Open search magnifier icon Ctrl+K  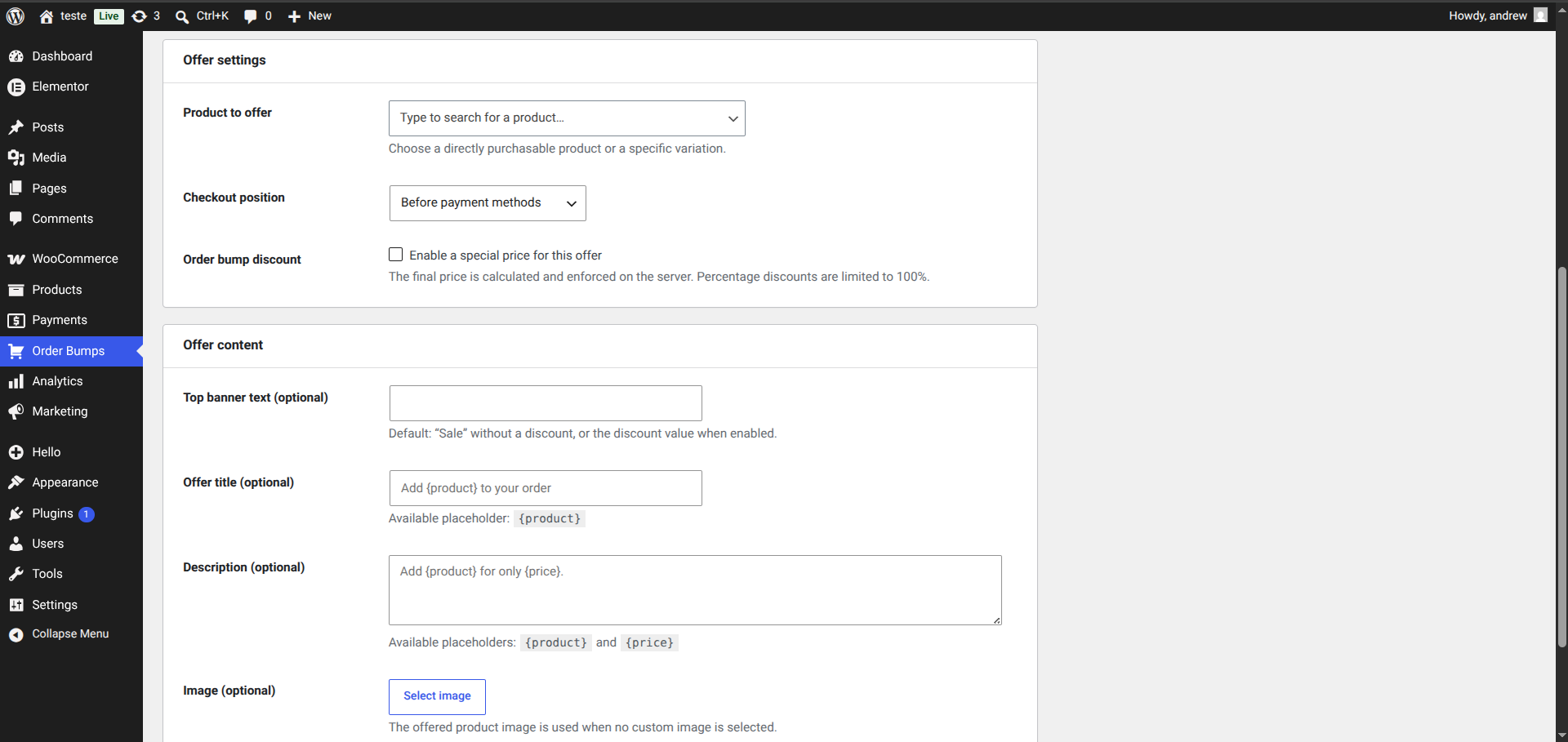coord(182,16)
